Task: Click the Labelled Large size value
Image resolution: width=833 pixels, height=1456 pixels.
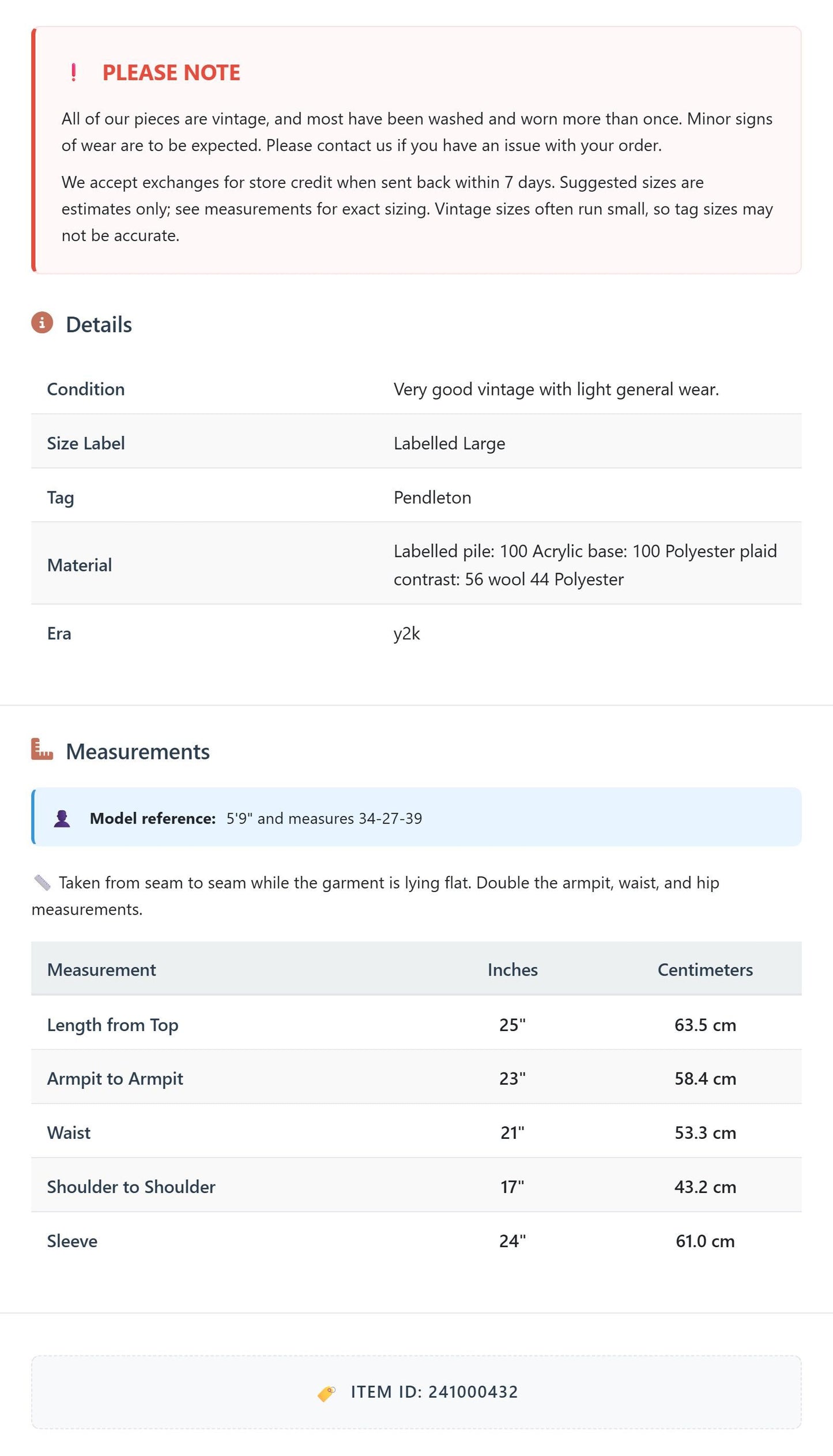Action: tap(449, 443)
